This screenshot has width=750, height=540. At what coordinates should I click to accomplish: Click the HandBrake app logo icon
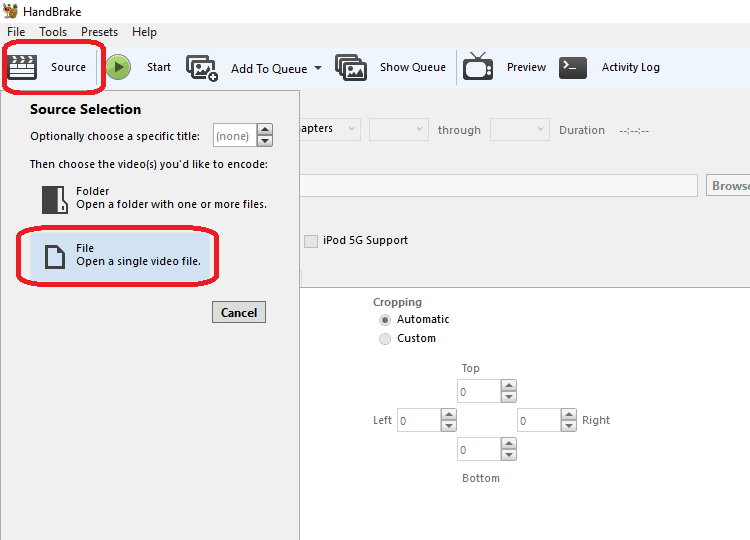pos(11,11)
